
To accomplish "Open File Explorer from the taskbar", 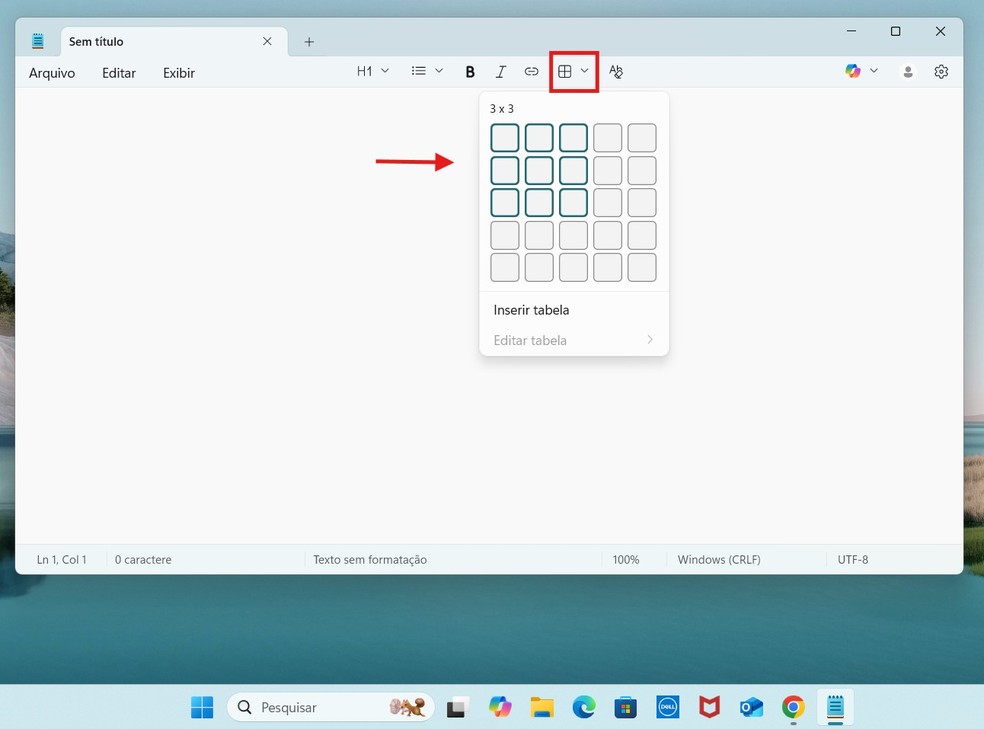I will point(542,707).
